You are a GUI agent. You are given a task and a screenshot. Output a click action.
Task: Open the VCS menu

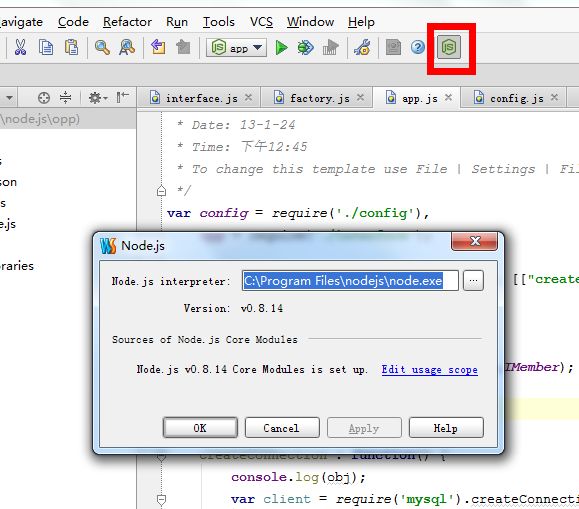click(261, 22)
